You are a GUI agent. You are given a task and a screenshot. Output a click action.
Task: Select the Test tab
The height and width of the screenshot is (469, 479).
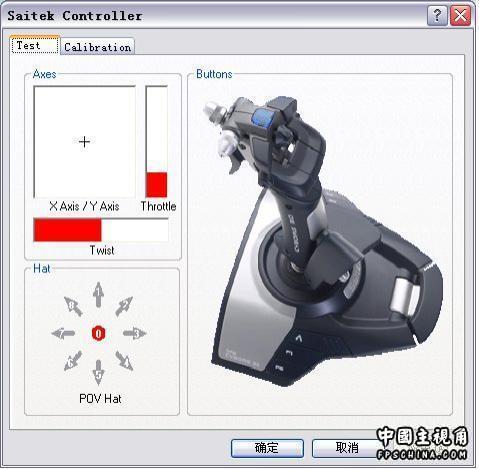point(35,45)
